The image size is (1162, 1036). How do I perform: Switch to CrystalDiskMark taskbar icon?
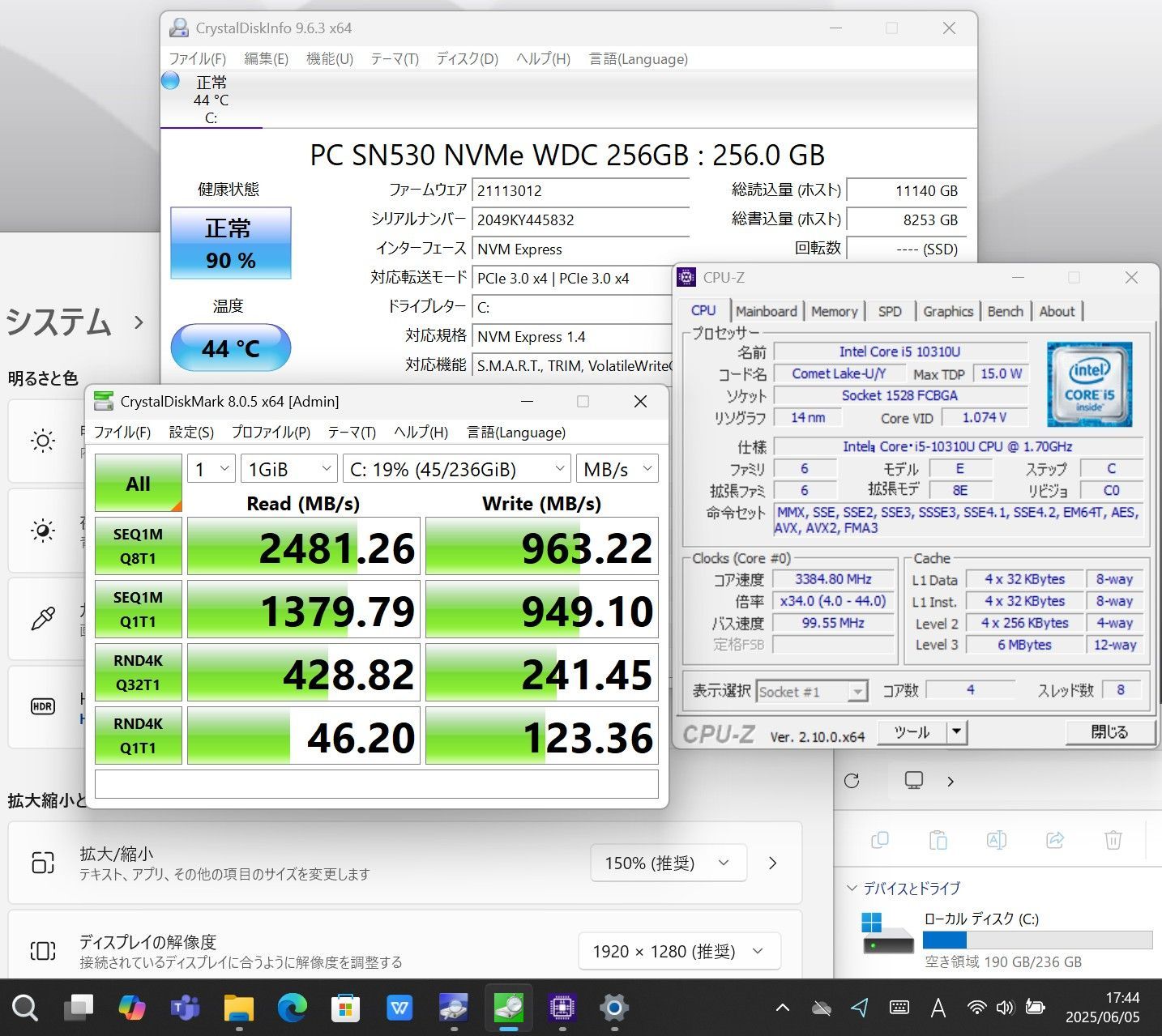pyautogui.click(x=508, y=1008)
